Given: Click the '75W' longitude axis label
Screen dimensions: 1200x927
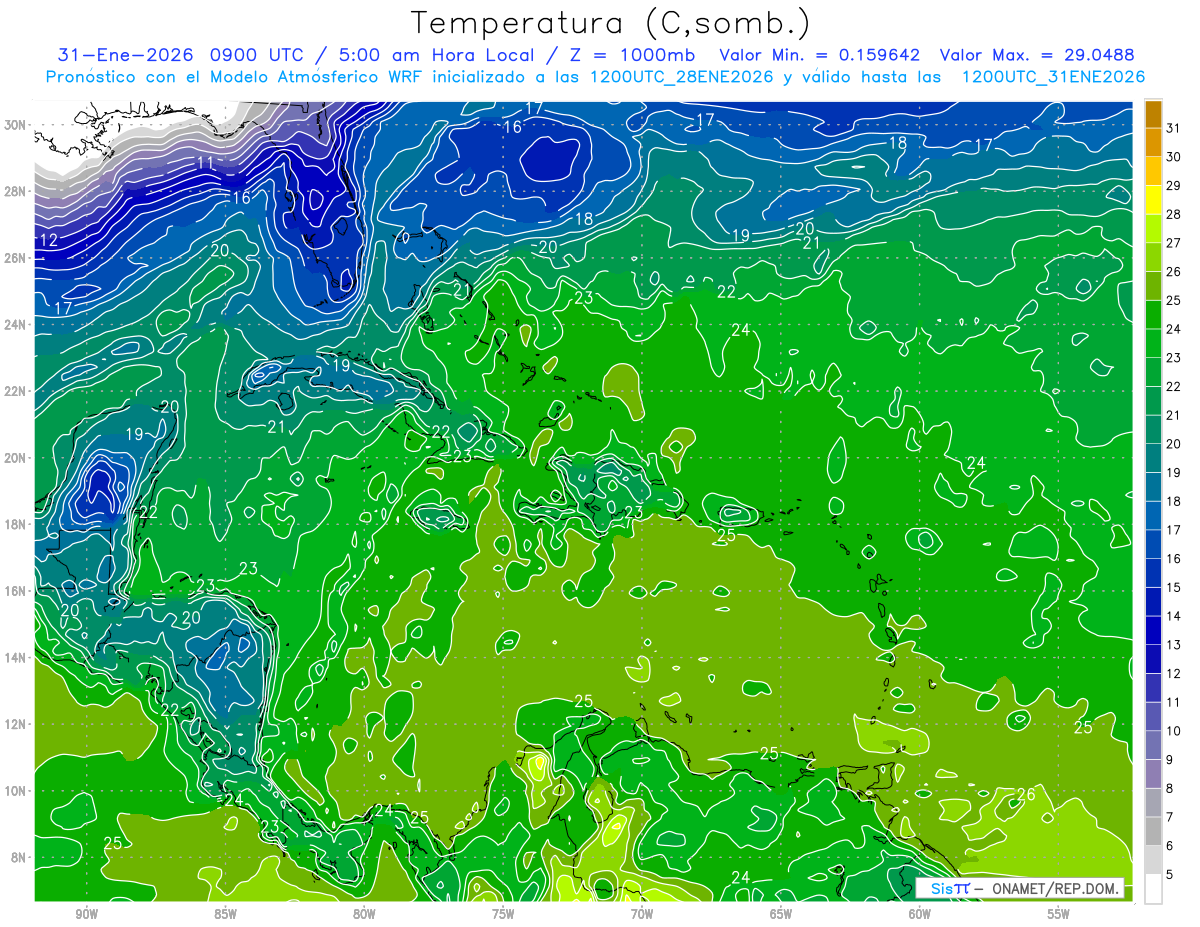Looking at the screenshot, I should [503, 914].
